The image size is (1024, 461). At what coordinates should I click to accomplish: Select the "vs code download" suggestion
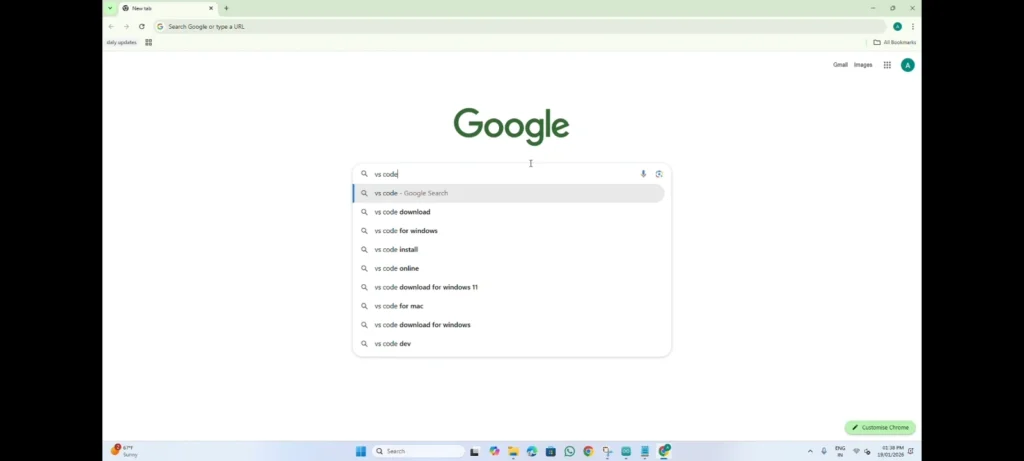pos(402,212)
